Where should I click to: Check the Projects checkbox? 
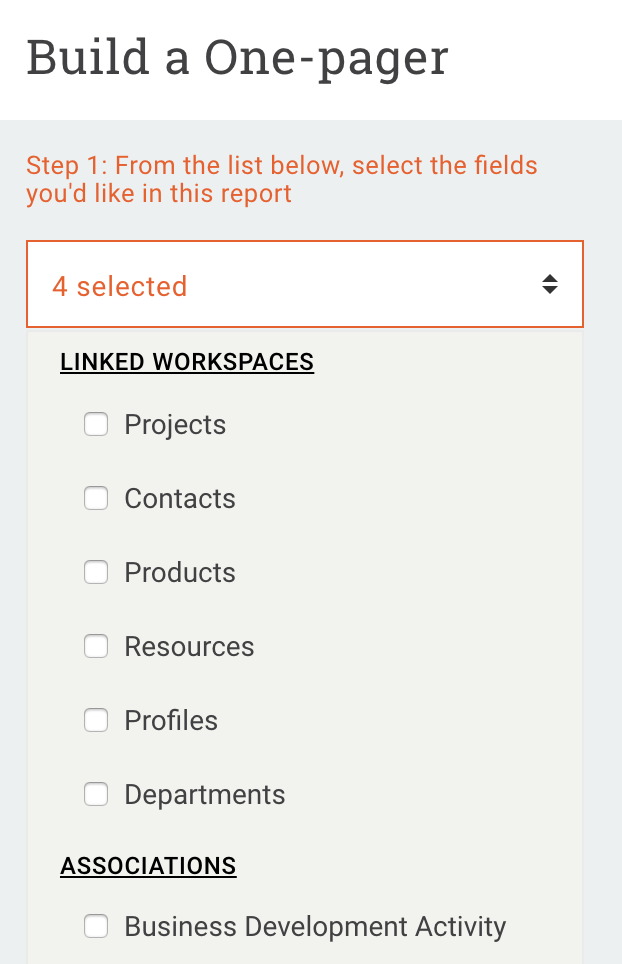click(96, 425)
